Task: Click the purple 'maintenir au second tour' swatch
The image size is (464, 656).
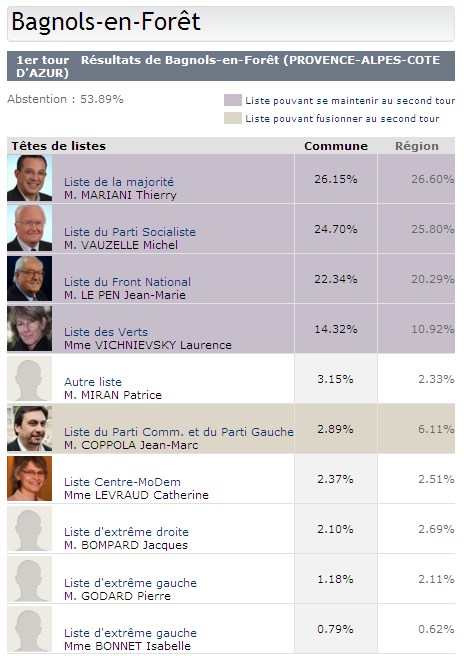Action: pyautogui.click(x=233, y=100)
